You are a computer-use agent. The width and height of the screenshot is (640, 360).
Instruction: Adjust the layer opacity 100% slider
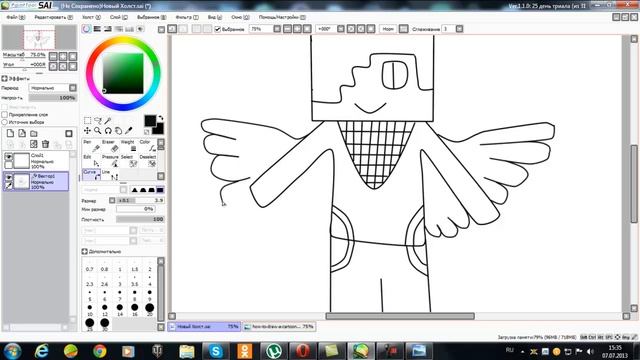(53, 98)
